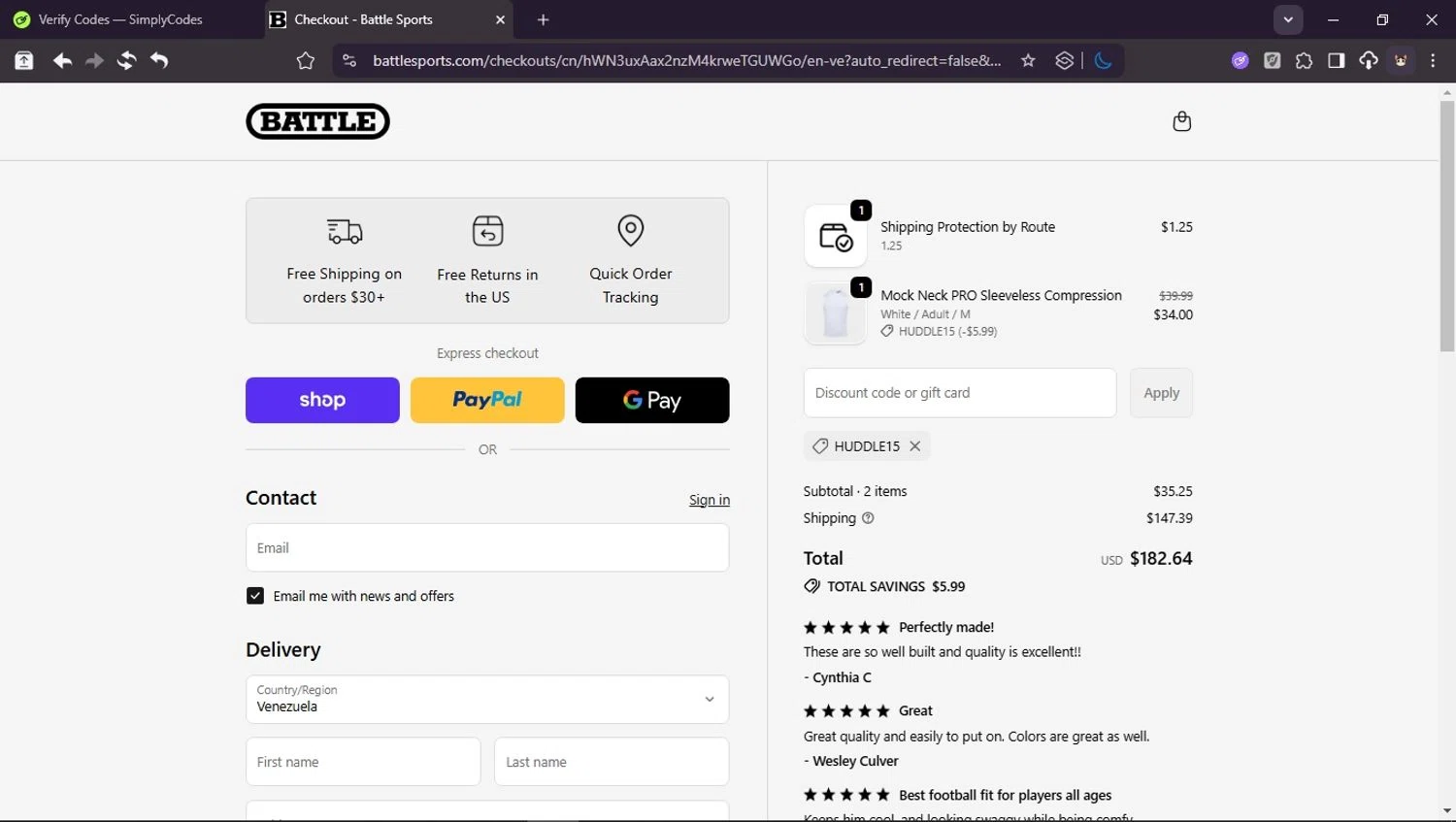Click the $34.00 discounted price
1456x822 pixels.
point(1173,314)
